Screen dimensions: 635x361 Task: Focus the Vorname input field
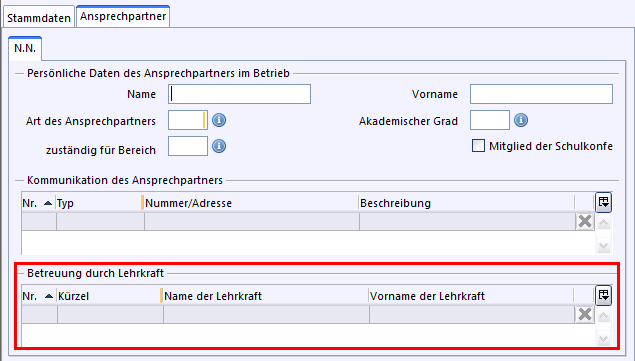click(x=541, y=94)
